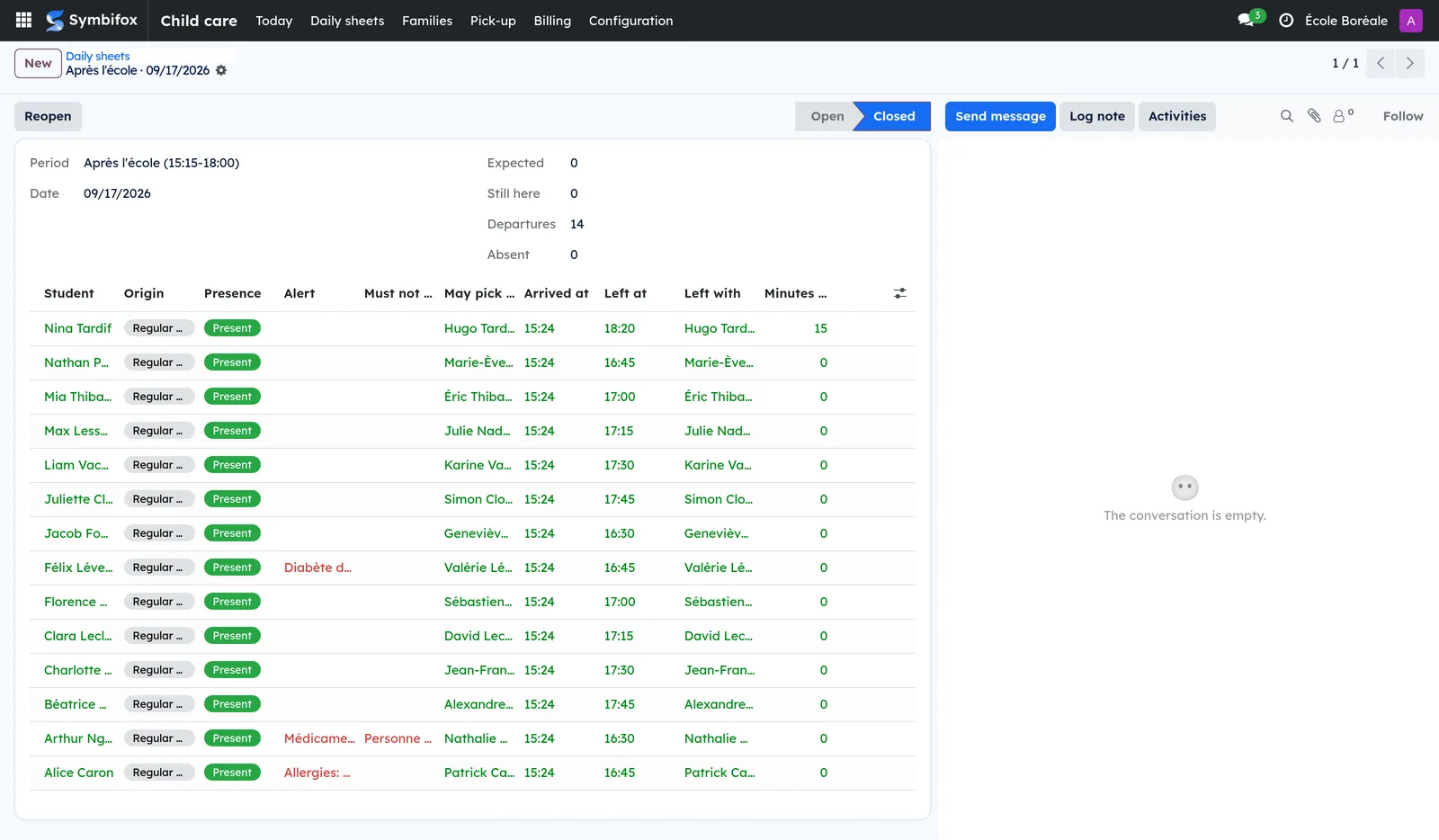Screen dimensions: 1439x840
Task: Open the apps grid menu icon
Action: (x=24, y=20)
